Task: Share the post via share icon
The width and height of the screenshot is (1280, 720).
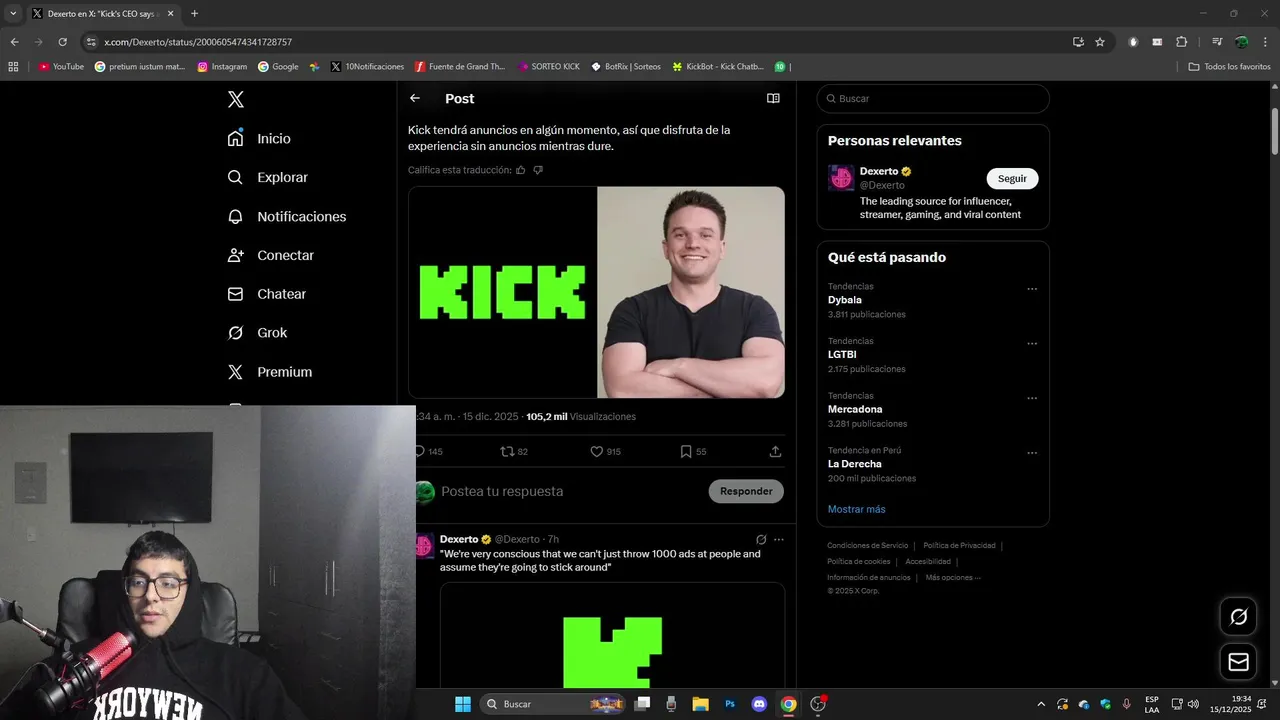Action: tap(775, 452)
